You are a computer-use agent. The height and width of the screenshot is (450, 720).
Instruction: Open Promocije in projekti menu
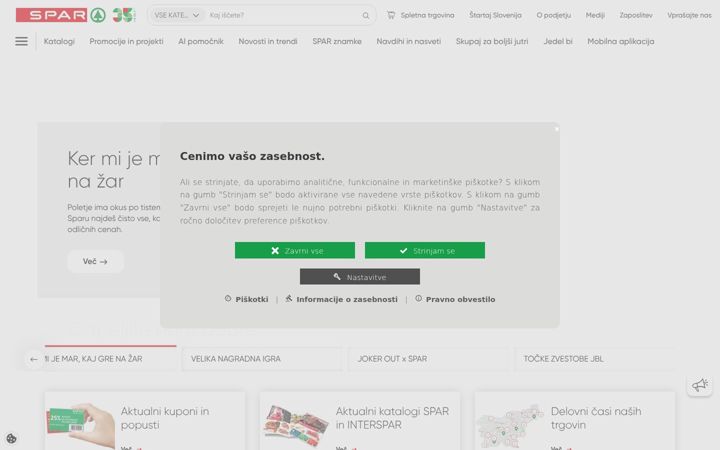126,41
